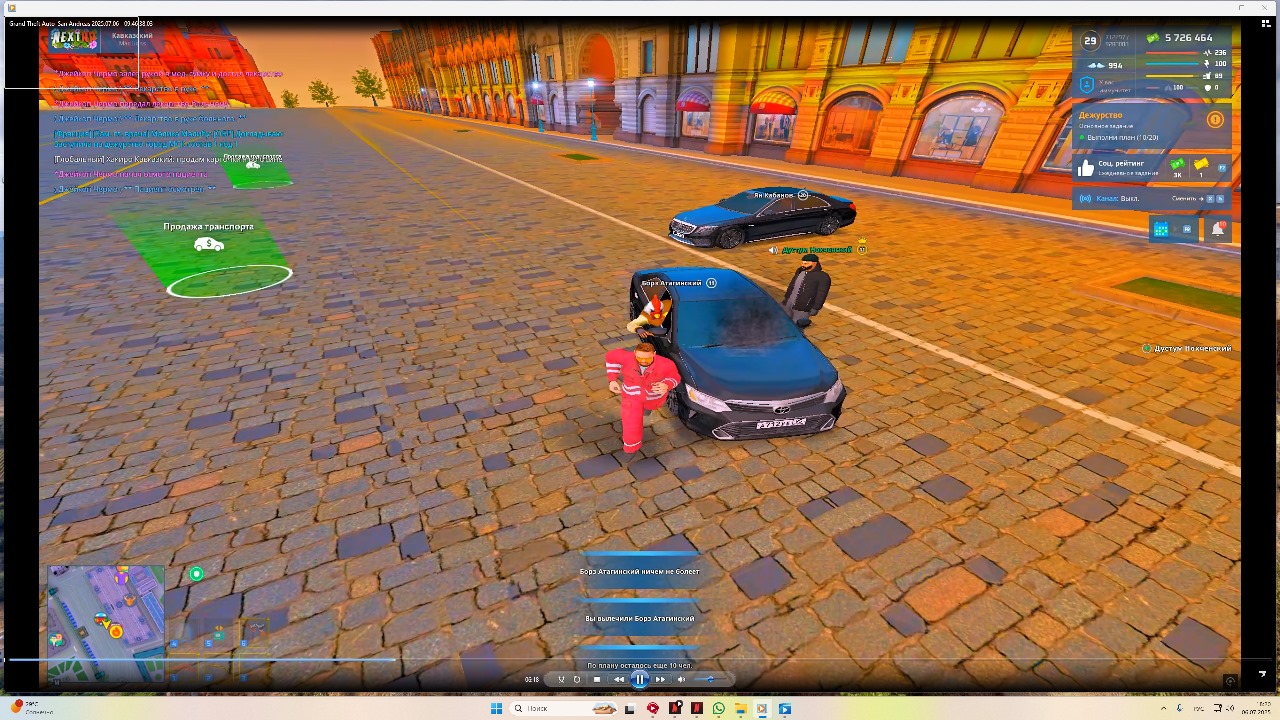The width and height of the screenshot is (1280, 720).
Task: Click the immunity shield icon
Action: pyautogui.click(x=1087, y=86)
